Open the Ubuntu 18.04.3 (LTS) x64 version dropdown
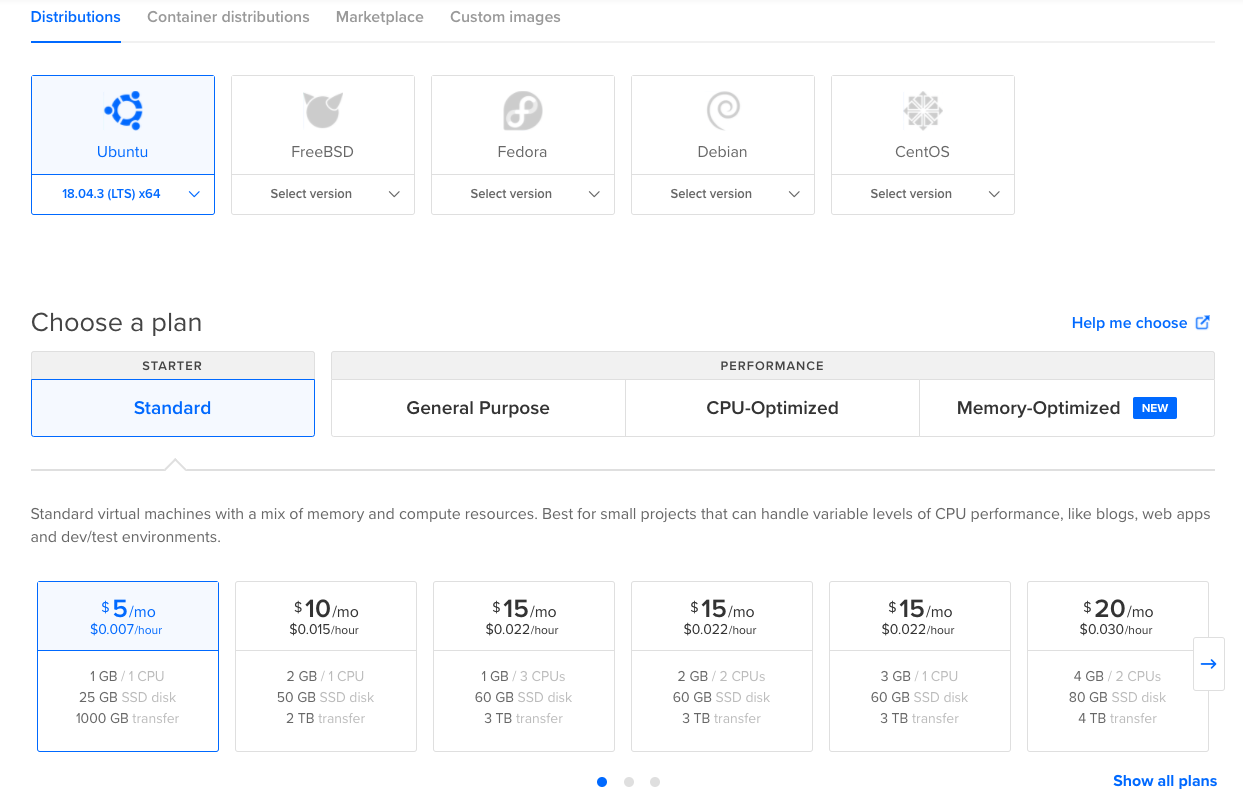The height and width of the screenshot is (801, 1243). click(x=123, y=194)
